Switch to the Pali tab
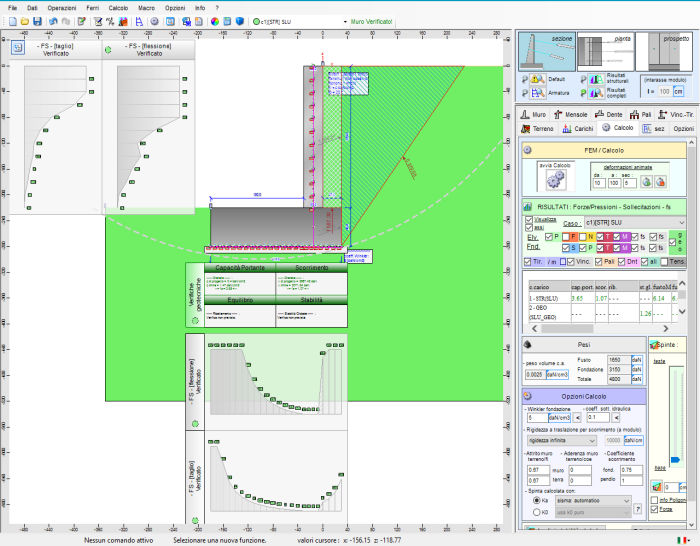700x546 pixels. (640, 115)
